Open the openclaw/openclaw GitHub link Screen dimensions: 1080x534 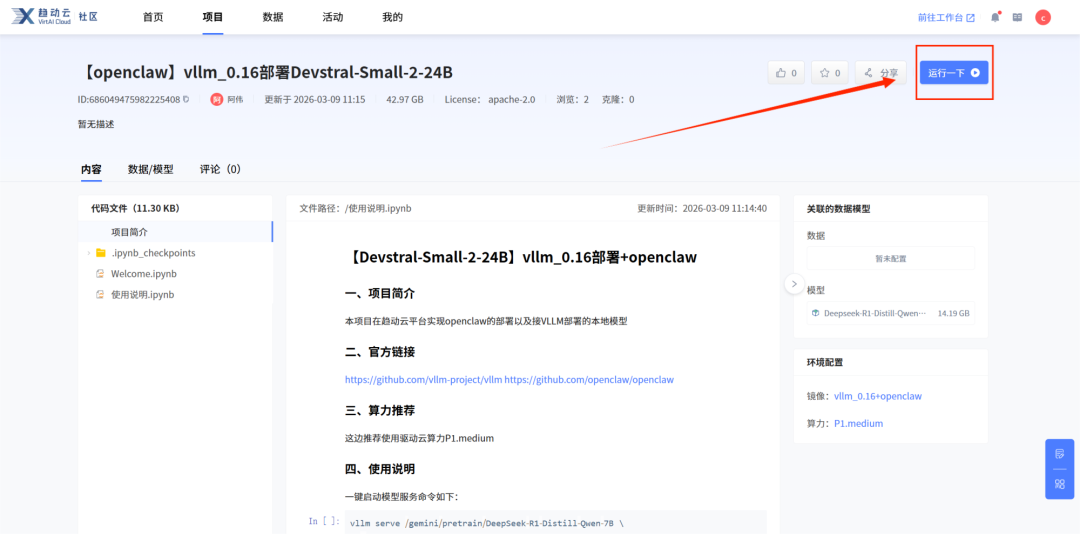pyautogui.click(x=589, y=379)
